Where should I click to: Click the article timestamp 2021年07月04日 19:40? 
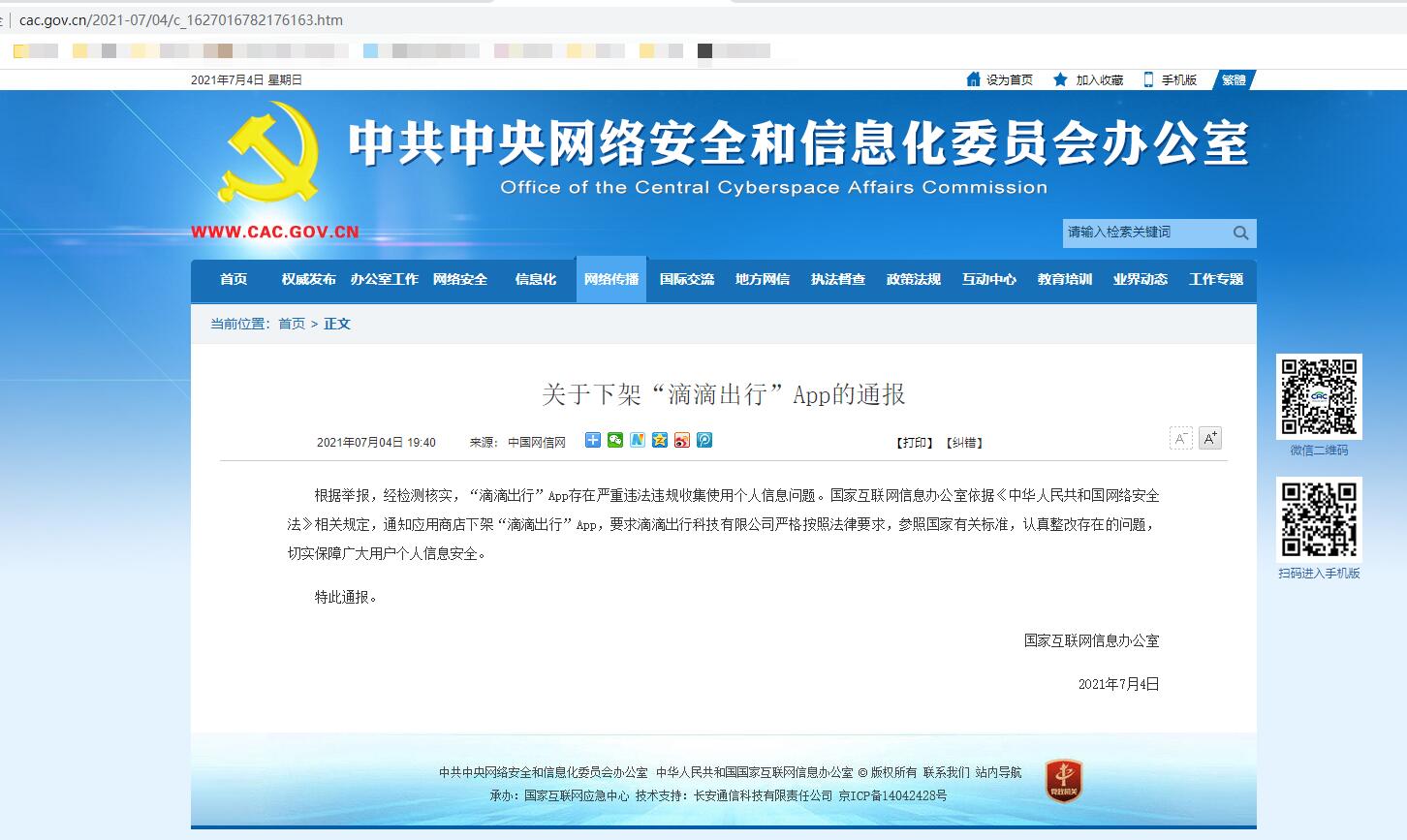point(376,443)
